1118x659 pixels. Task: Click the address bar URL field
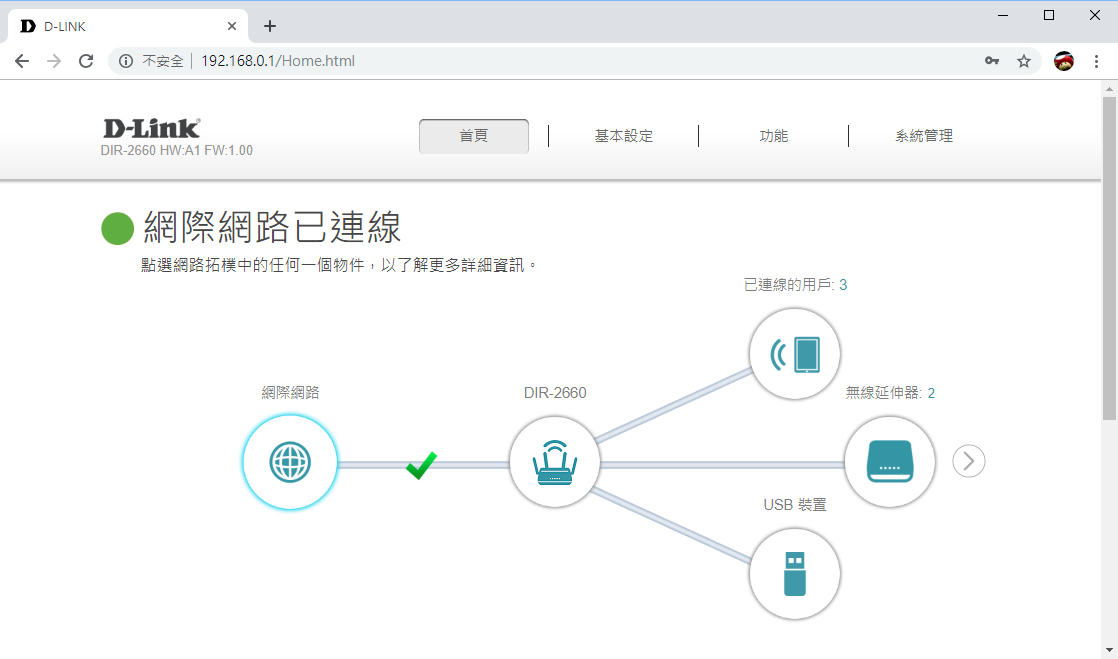click(x=574, y=61)
